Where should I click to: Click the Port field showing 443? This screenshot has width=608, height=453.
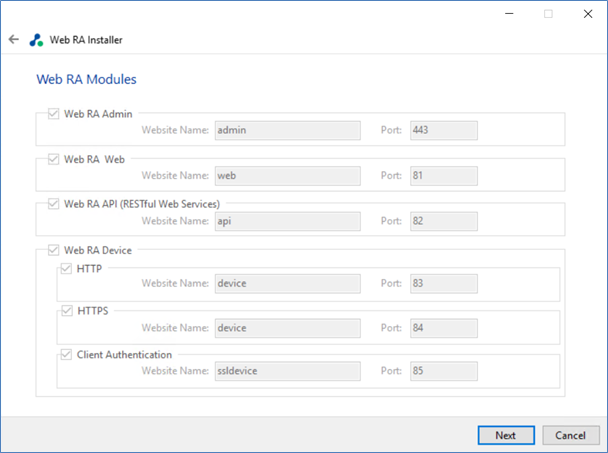[x=444, y=130]
